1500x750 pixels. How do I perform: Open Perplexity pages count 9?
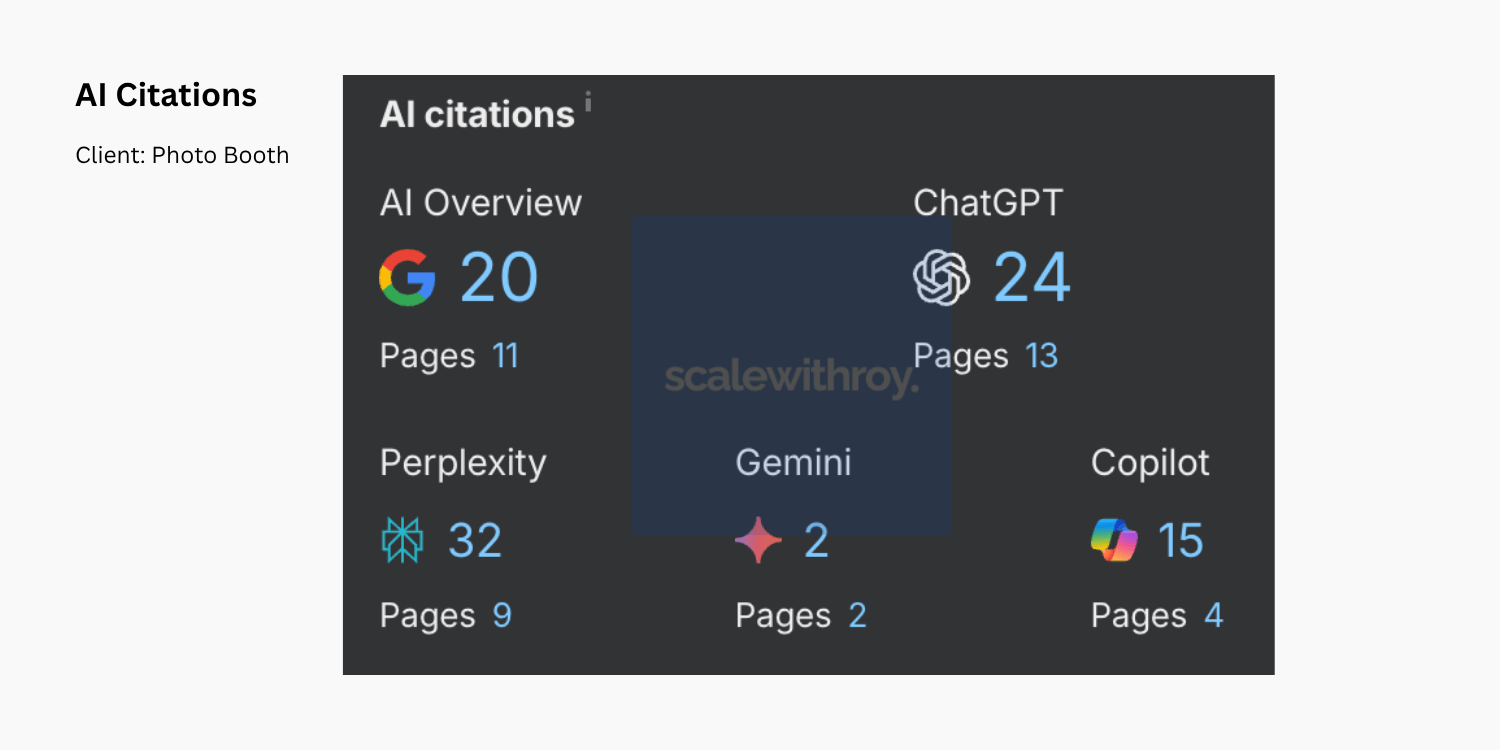(502, 615)
